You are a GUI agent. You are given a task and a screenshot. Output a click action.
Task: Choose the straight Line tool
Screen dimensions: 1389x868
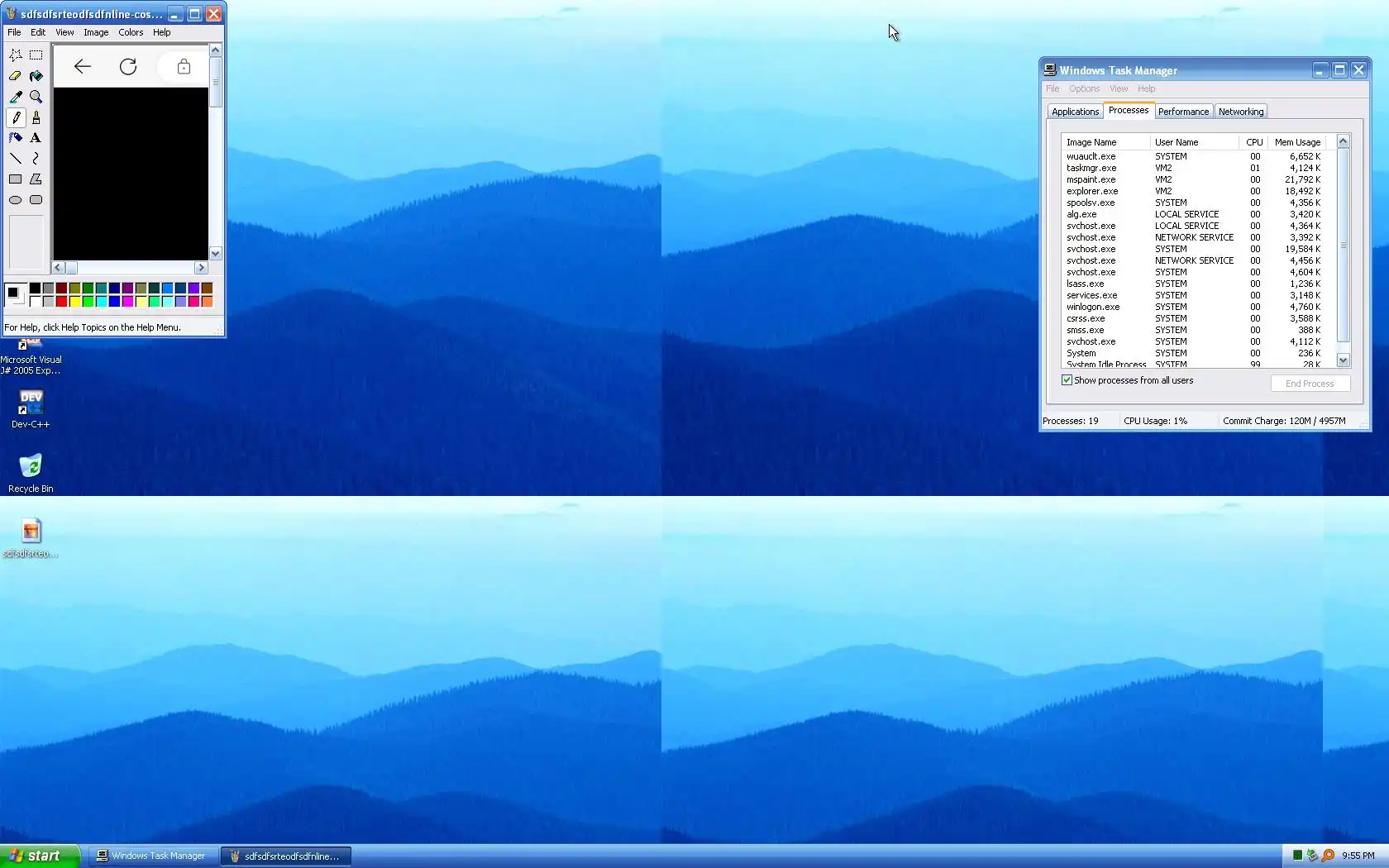coord(16,159)
